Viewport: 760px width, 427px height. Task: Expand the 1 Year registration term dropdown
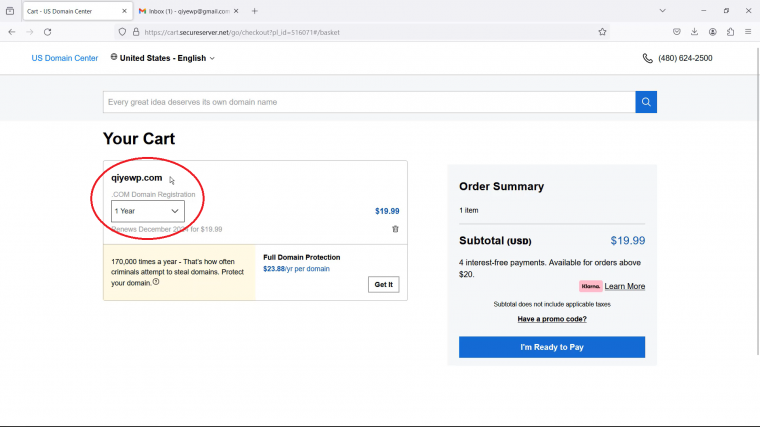tap(148, 211)
